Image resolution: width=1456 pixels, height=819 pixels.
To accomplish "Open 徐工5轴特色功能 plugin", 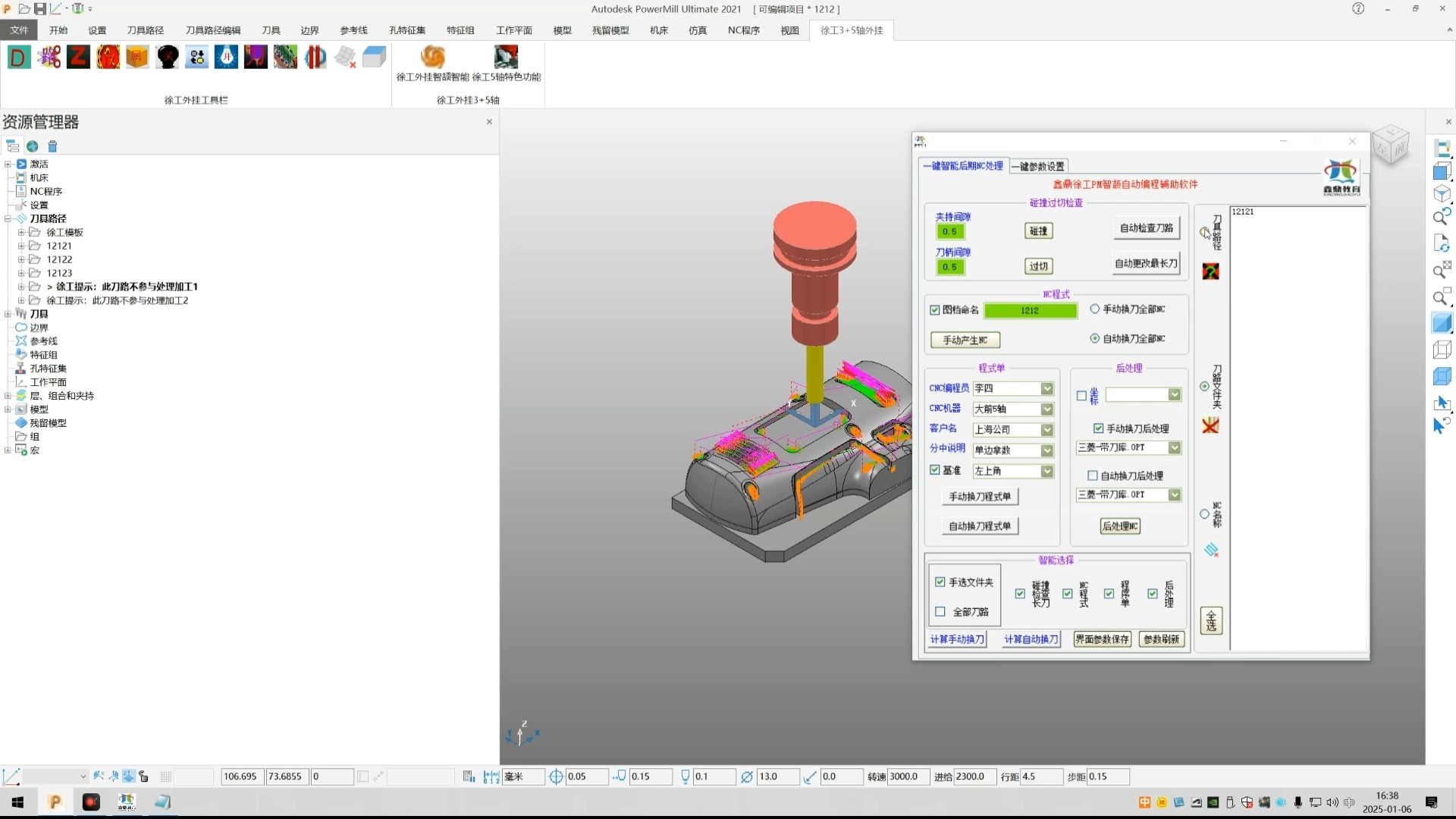I will pyautogui.click(x=506, y=64).
